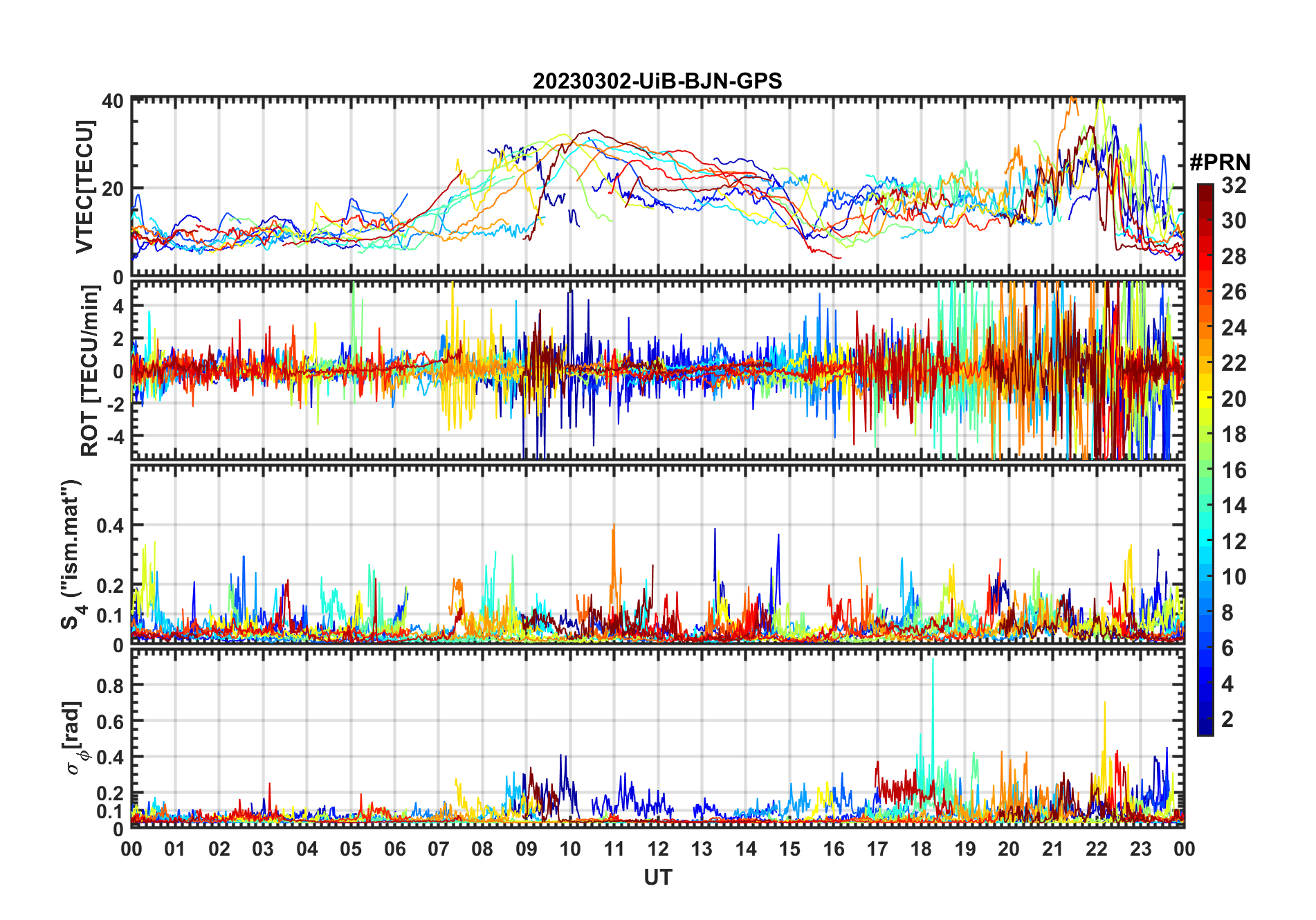
Task: Click the sigma-phi [rad] axis label
Action: (74, 737)
